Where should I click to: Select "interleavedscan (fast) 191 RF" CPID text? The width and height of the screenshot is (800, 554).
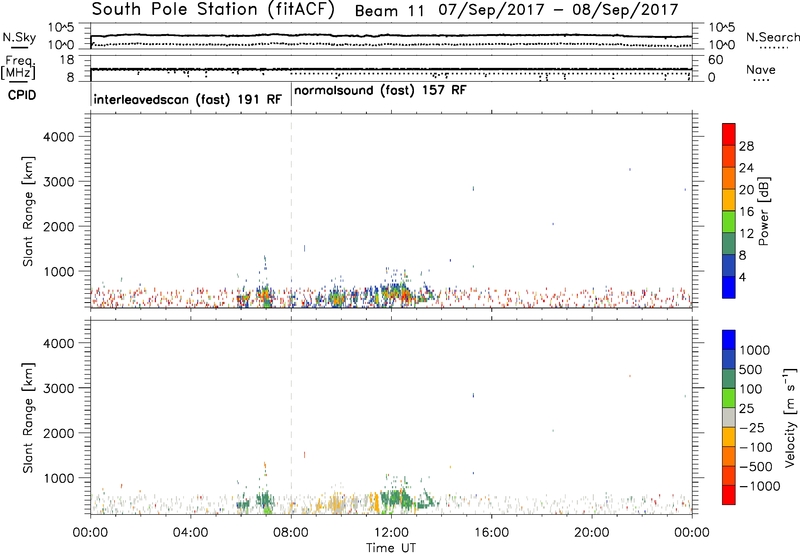pos(187,99)
